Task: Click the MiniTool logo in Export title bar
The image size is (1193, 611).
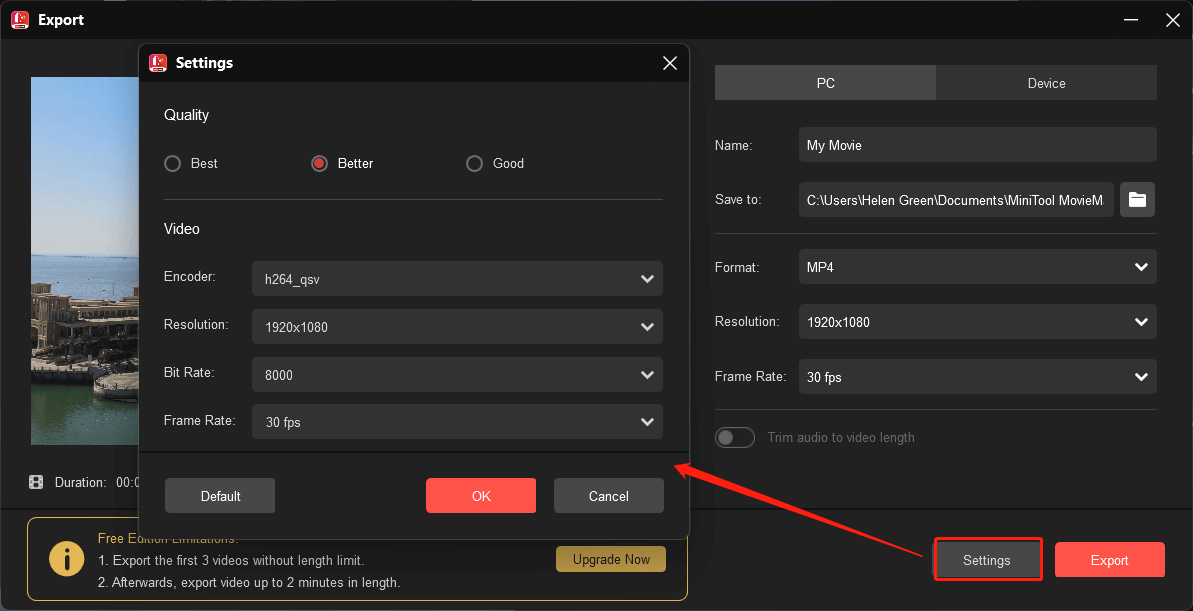Action: [x=20, y=20]
